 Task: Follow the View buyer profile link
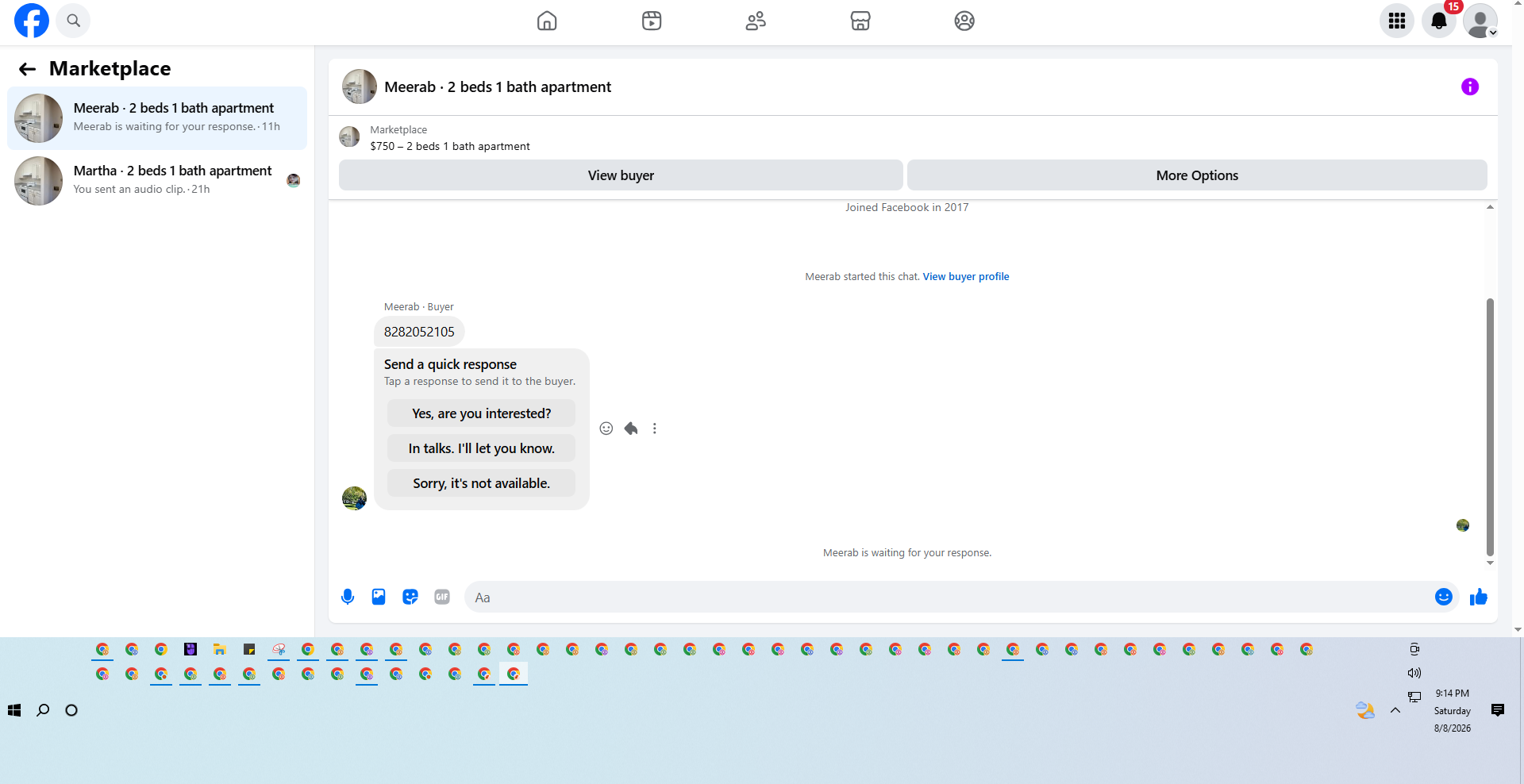coord(966,277)
